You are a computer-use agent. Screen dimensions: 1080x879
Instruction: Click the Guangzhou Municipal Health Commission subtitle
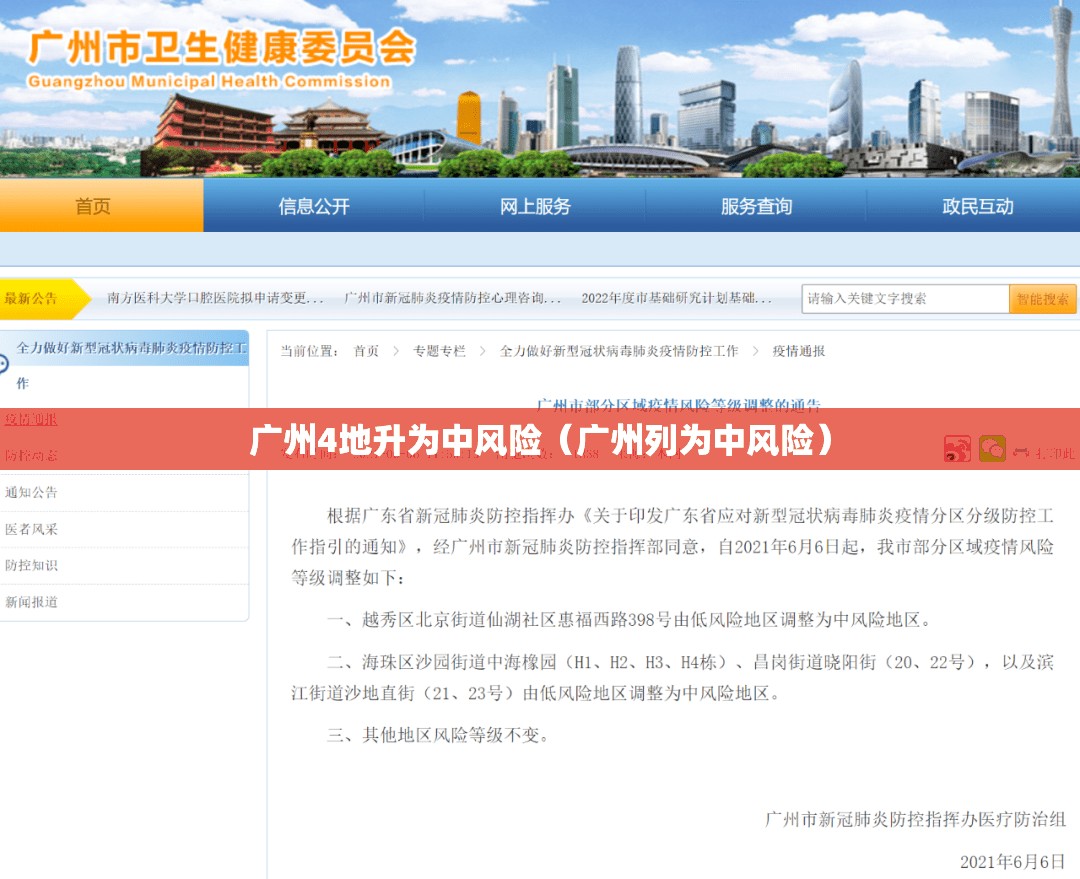pyautogui.click(x=209, y=81)
